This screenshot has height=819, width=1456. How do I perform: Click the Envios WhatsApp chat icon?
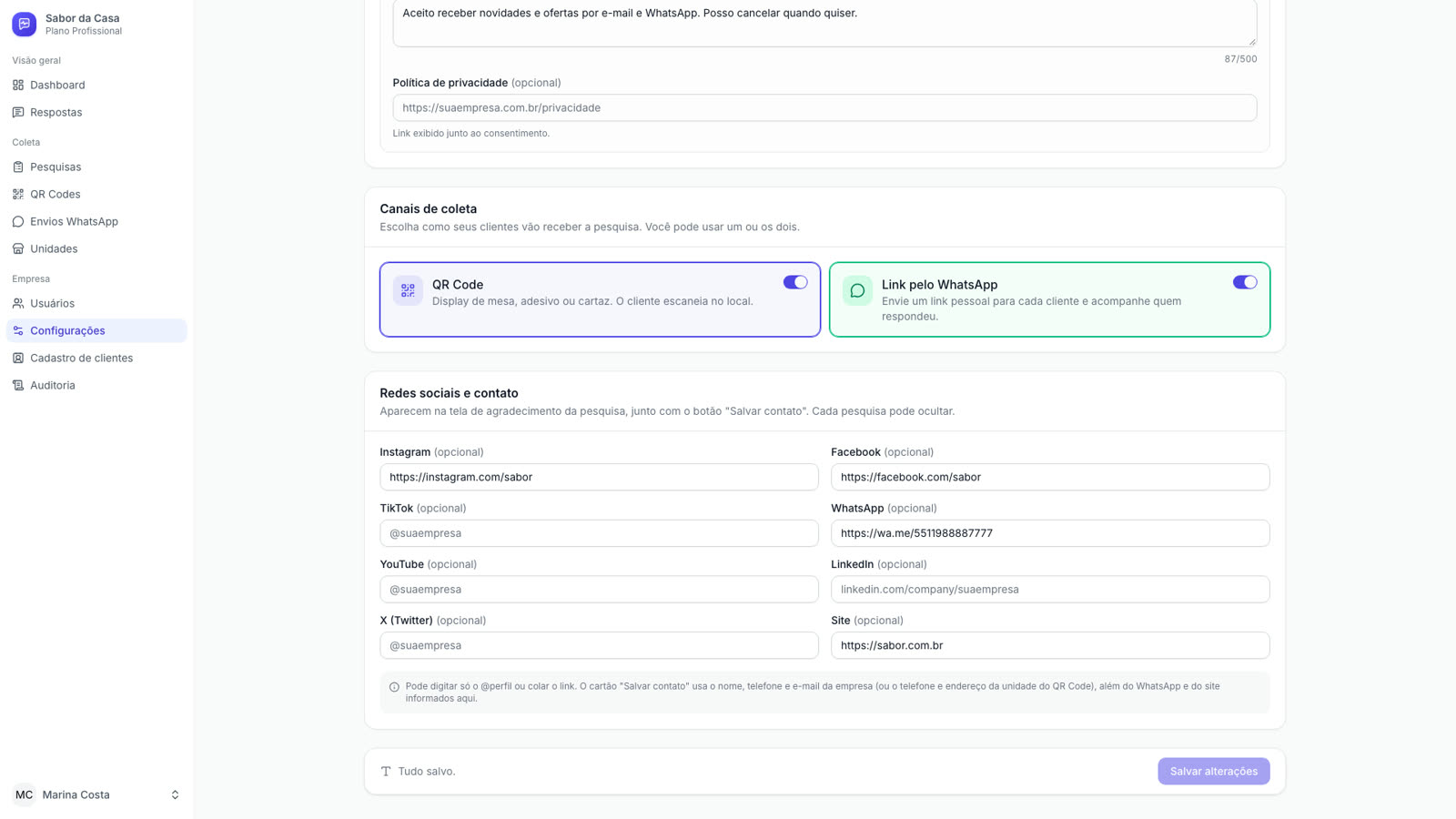point(18,221)
